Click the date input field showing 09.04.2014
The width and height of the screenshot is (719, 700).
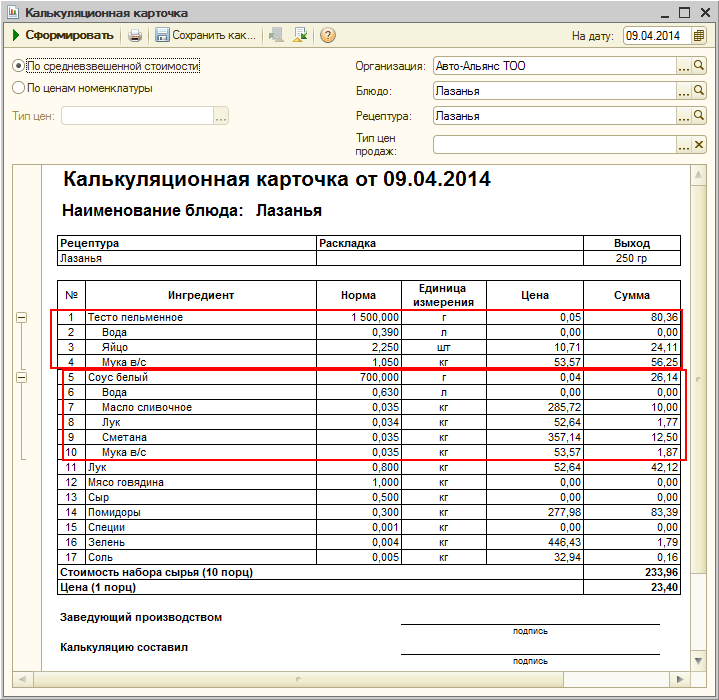[656, 36]
